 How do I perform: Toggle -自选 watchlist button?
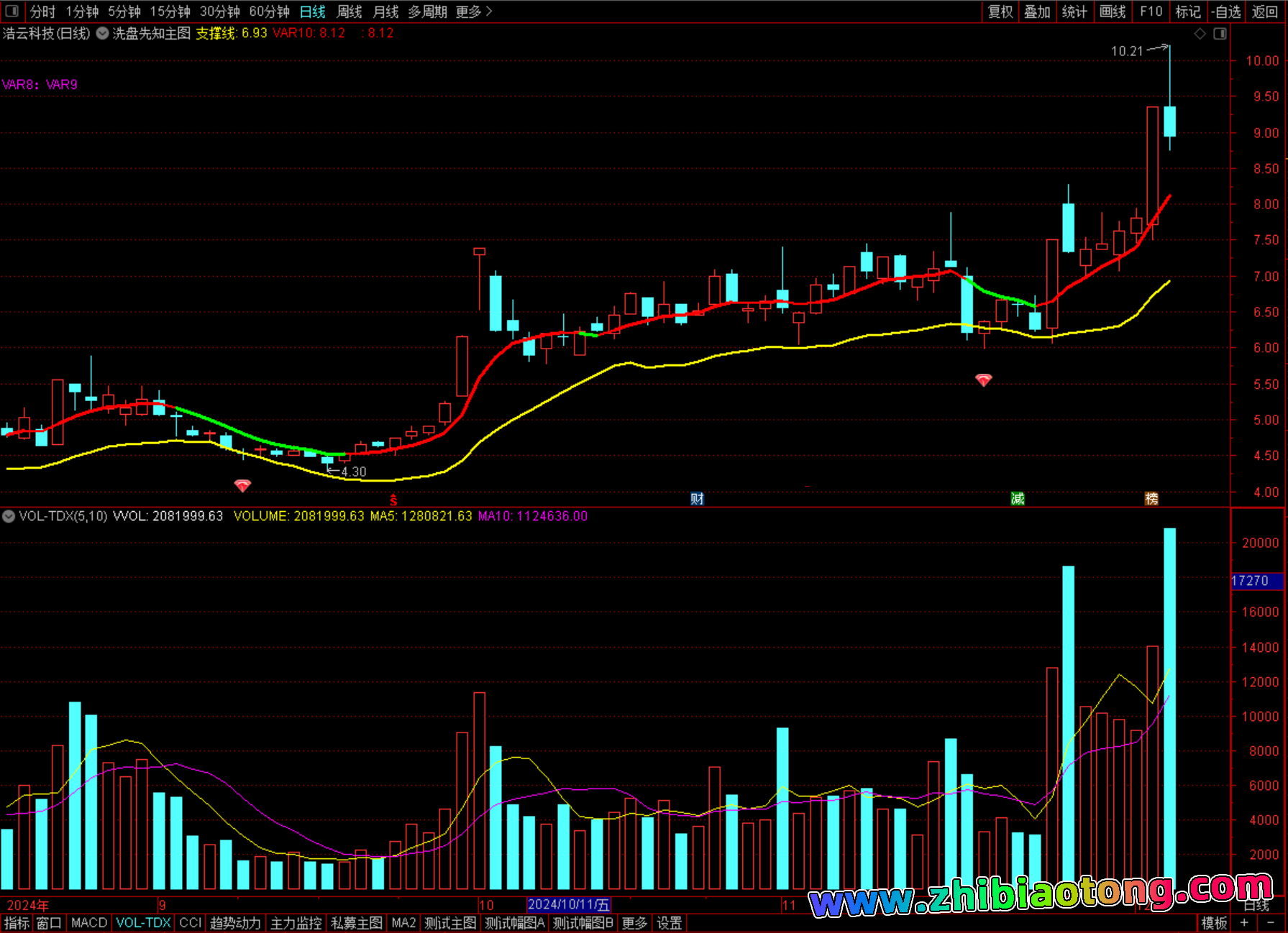pyautogui.click(x=1226, y=12)
